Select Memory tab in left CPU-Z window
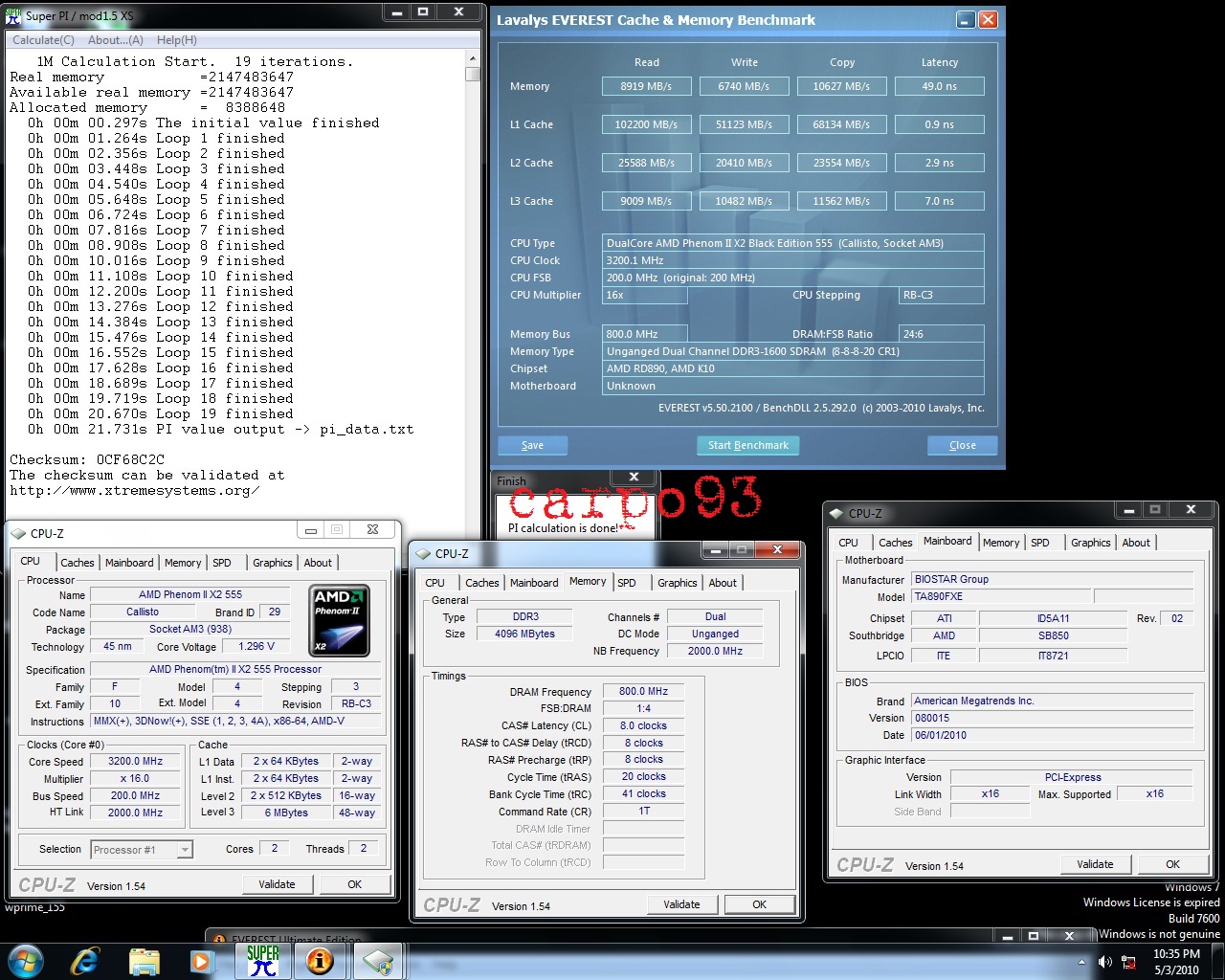The image size is (1225, 980). coord(183,563)
